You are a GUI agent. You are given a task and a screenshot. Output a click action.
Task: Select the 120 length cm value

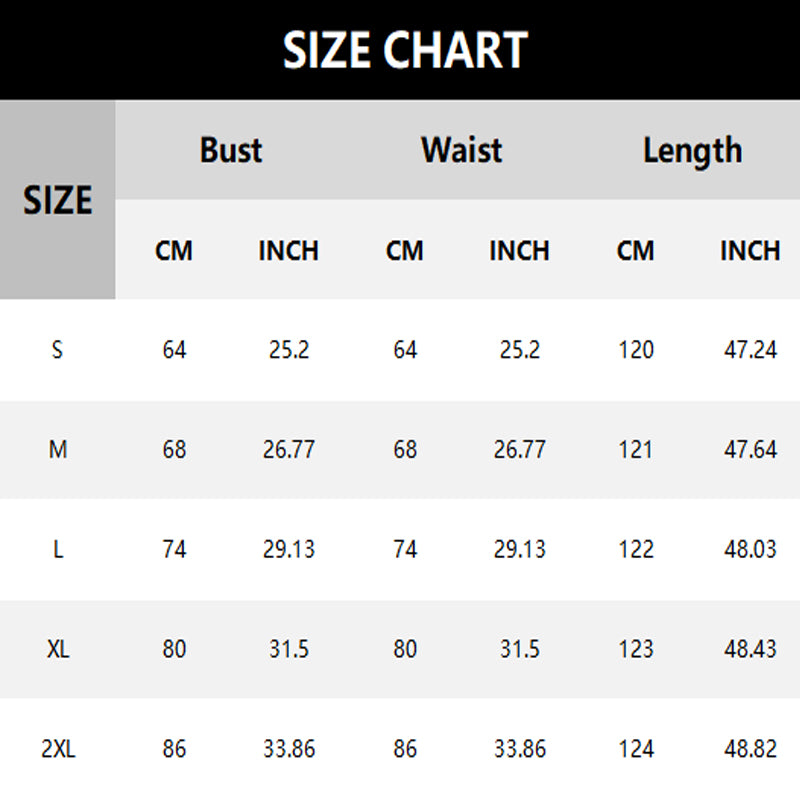pos(635,350)
